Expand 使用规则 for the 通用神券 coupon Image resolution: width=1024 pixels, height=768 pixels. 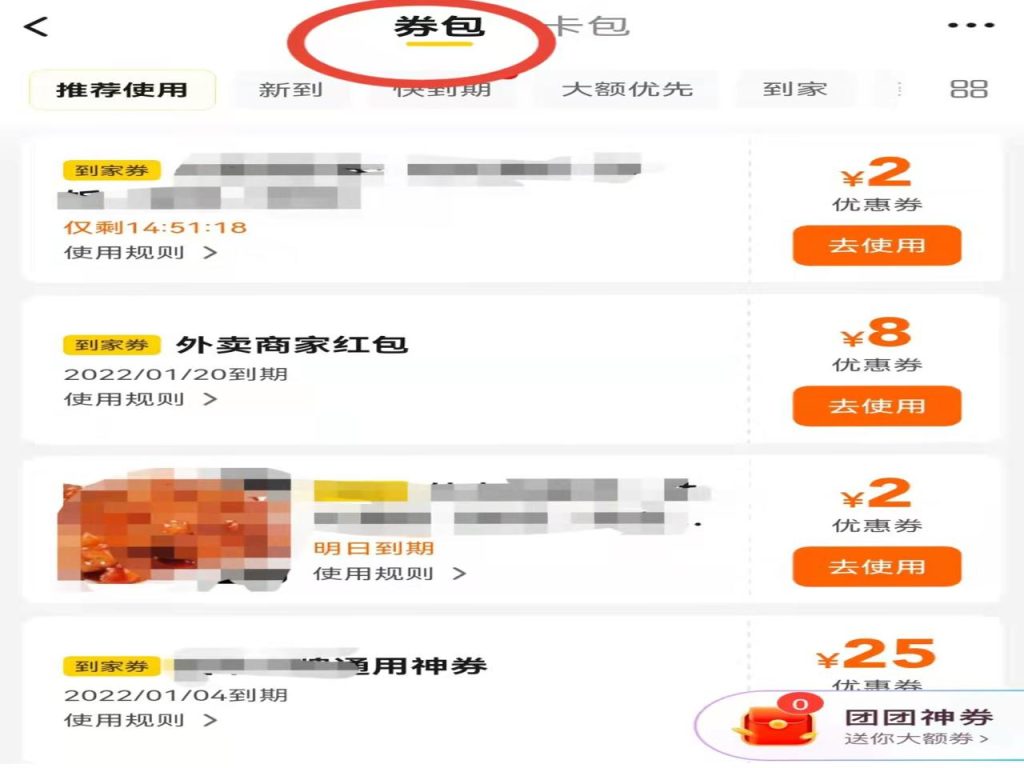[x=140, y=720]
